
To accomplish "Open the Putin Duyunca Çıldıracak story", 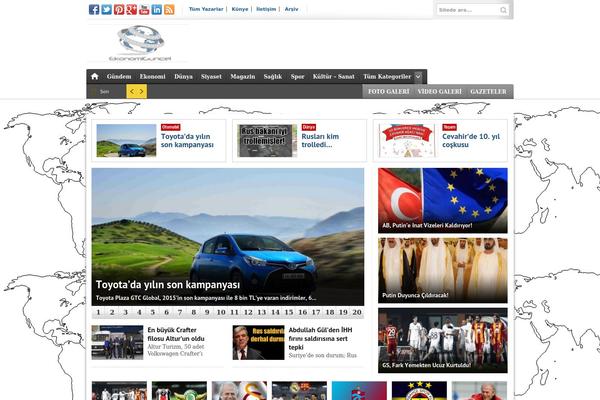I will pos(443,270).
